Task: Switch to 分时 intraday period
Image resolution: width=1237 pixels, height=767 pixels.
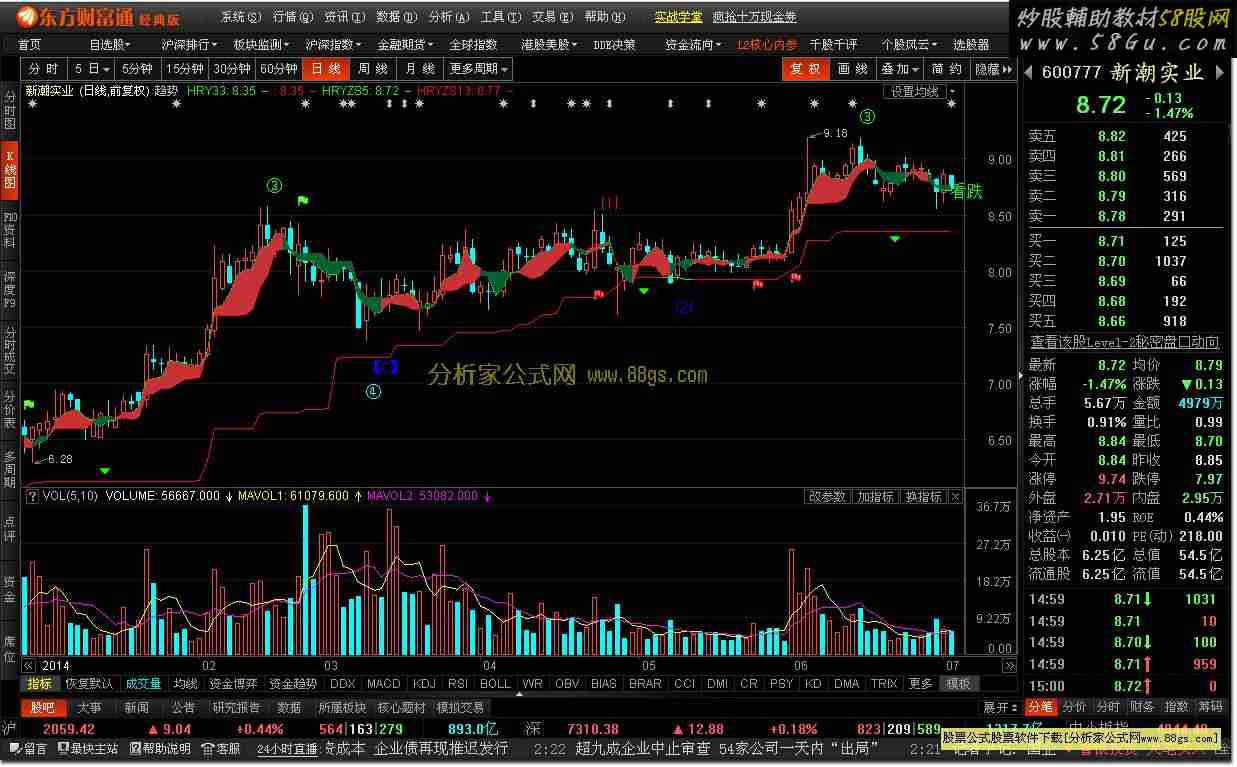Action: click(x=43, y=69)
